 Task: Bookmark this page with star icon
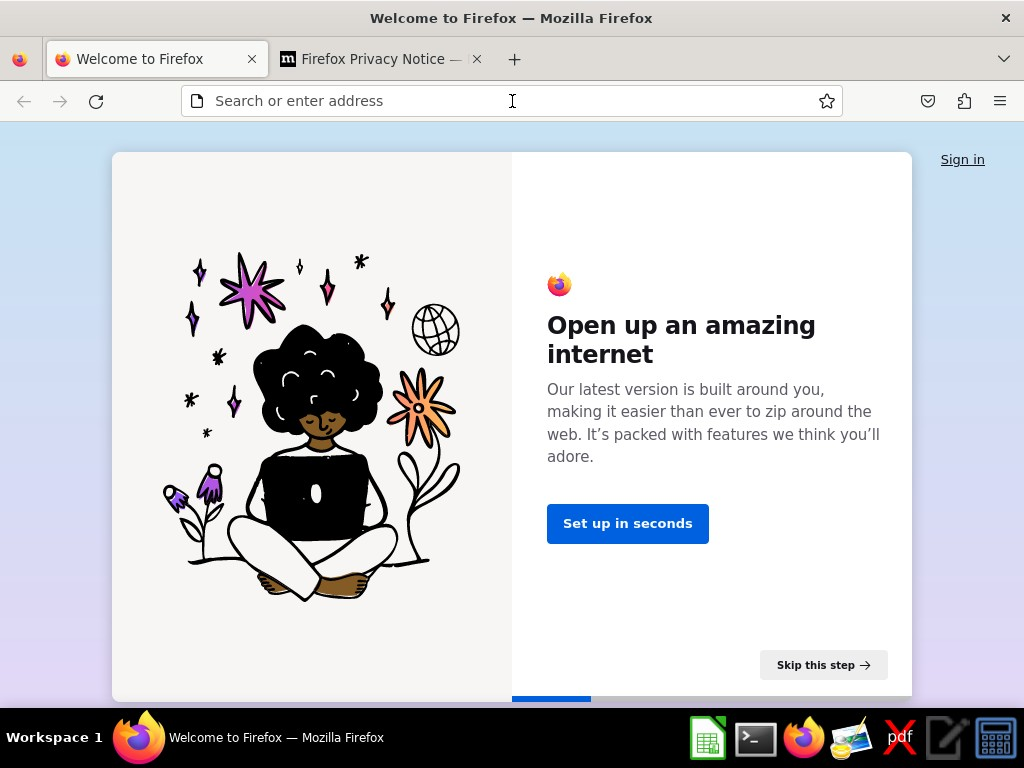[x=827, y=101]
